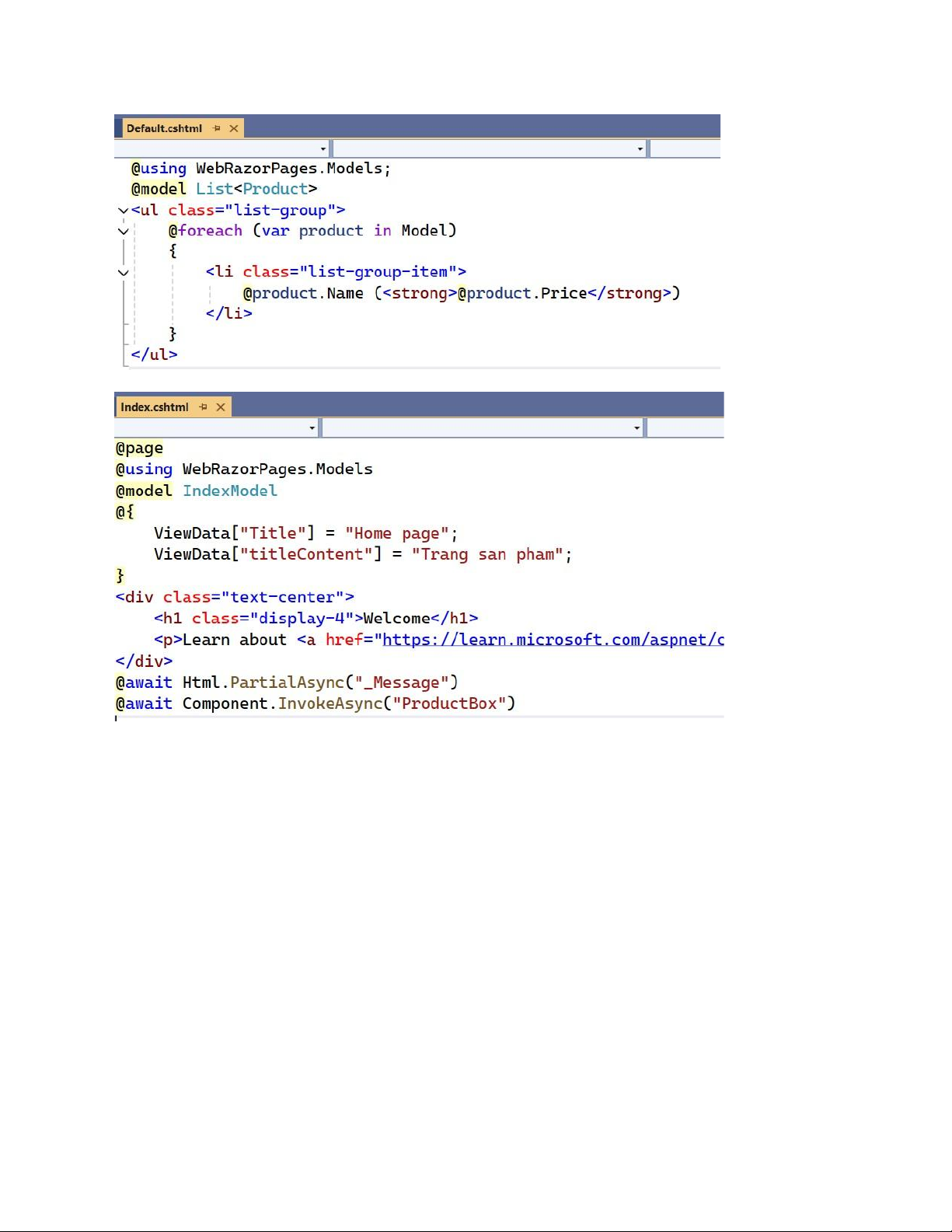952x1232 pixels.
Task: Collapse the li list-group-item element
Action: pyautogui.click(x=123, y=272)
